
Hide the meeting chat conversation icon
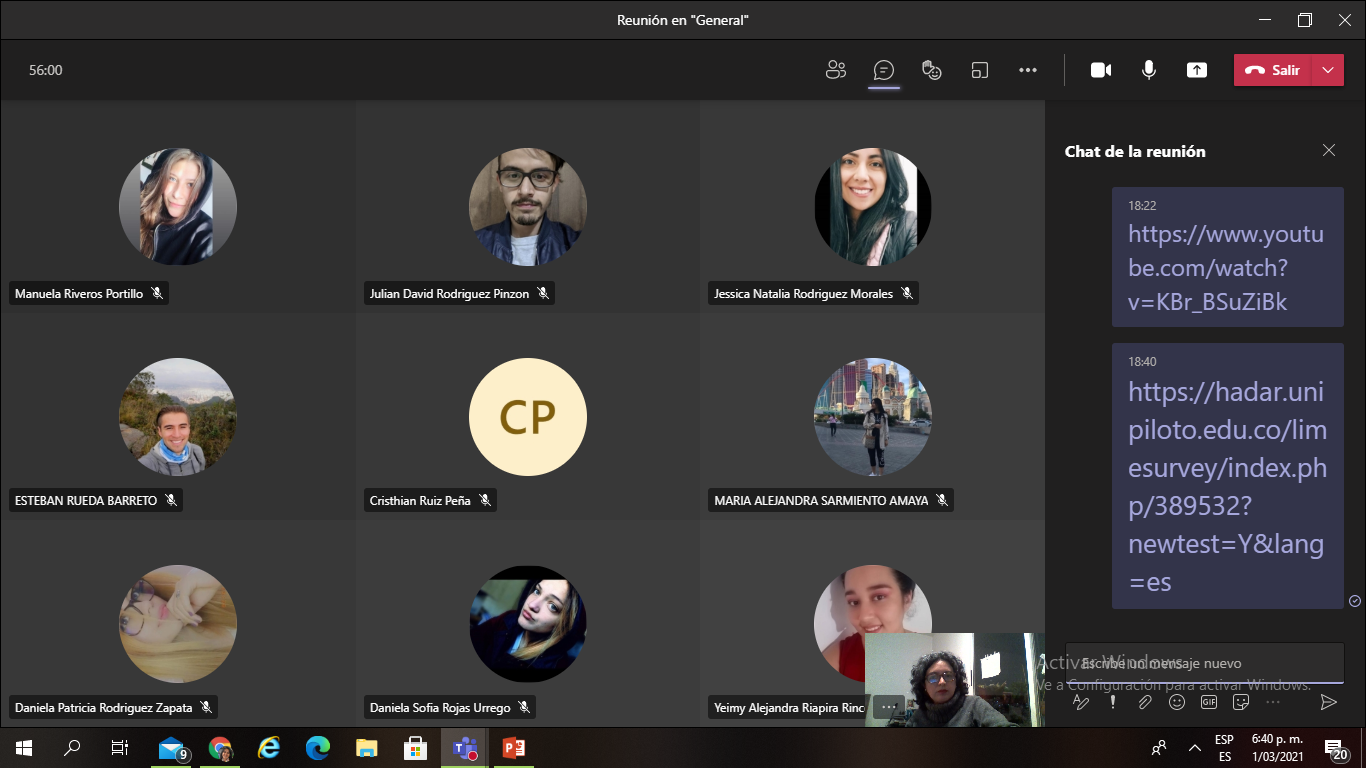click(x=883, y=70)
